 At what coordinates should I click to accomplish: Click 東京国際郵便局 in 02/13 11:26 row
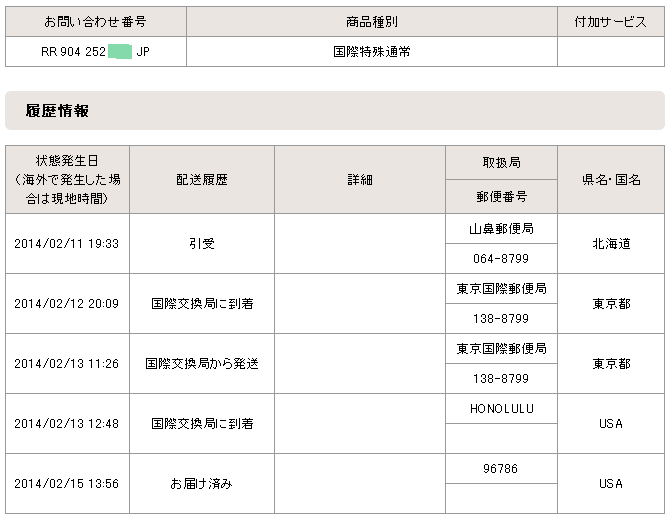tap(501, 349)
